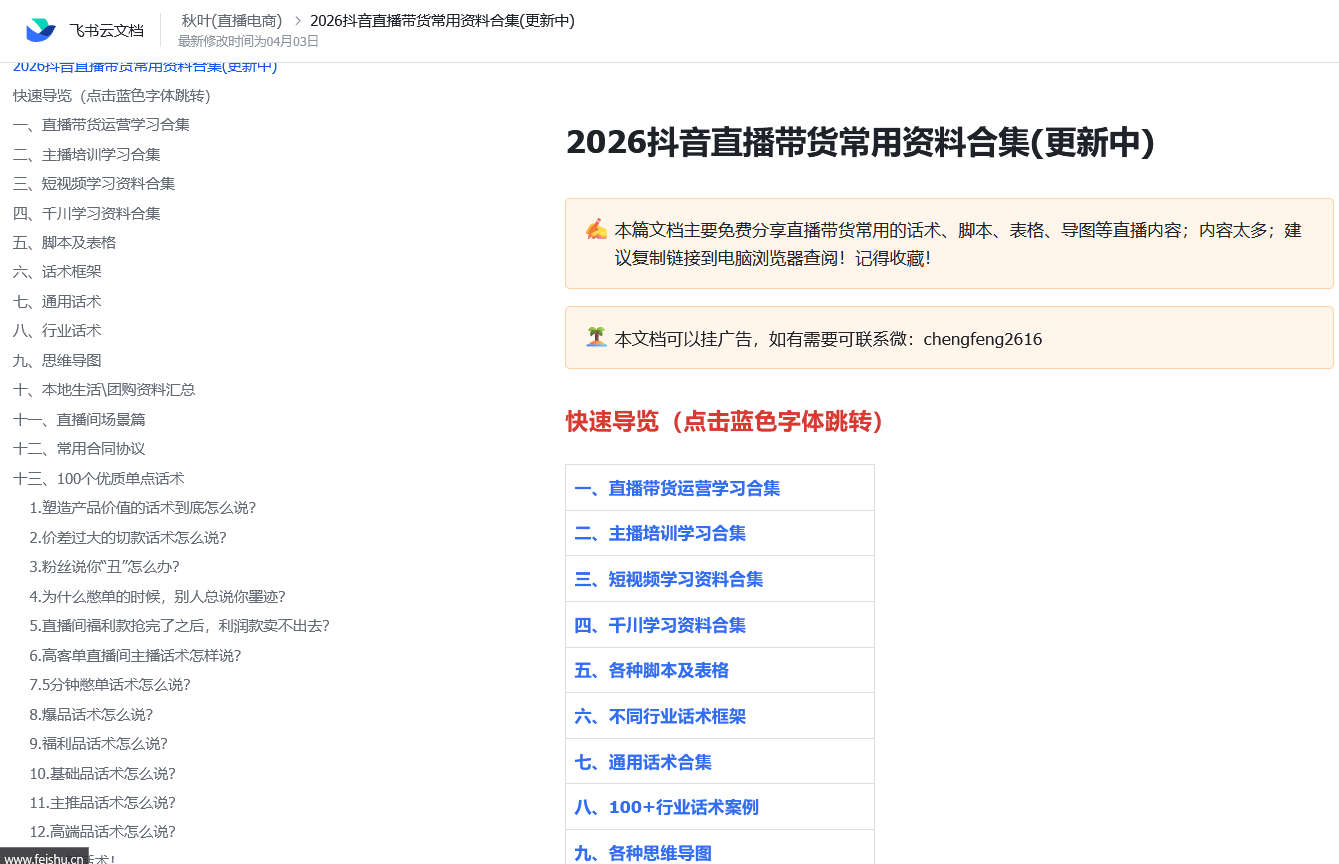Click the chengfeng2616 contact text

[x=983, y=339]
